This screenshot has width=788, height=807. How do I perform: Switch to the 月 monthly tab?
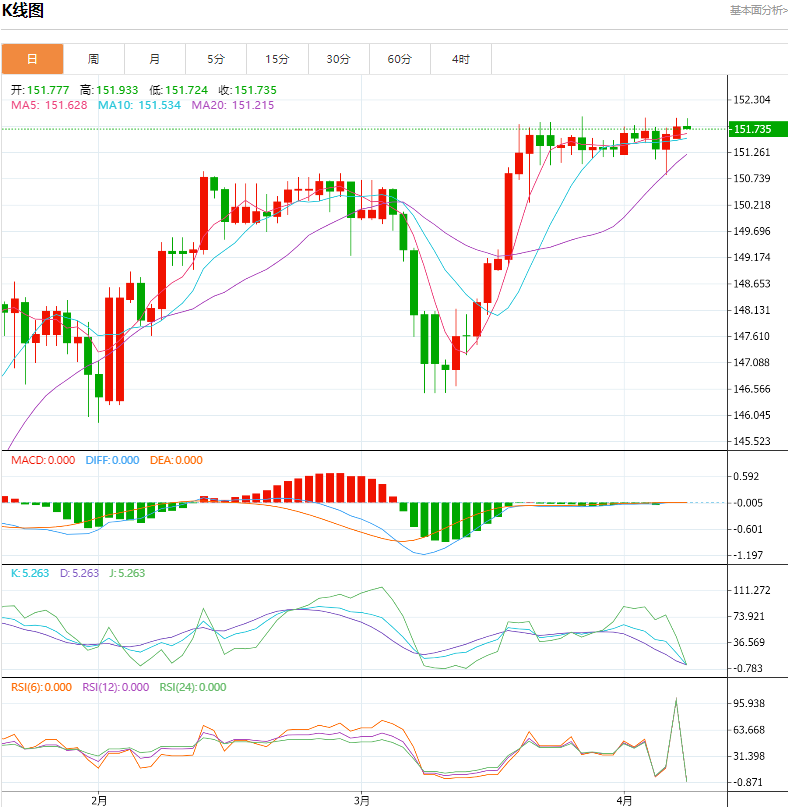155,59
